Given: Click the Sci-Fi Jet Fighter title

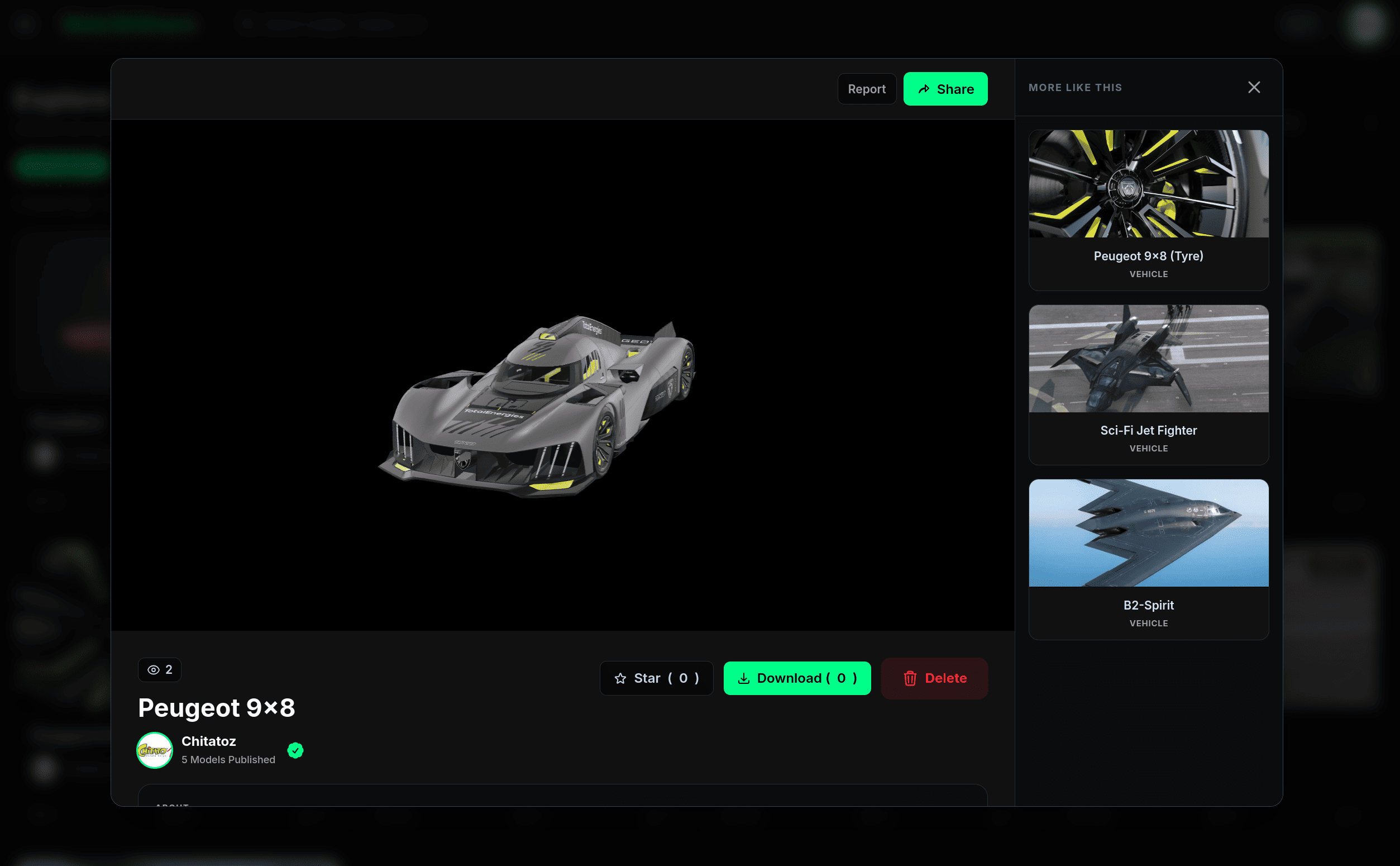Looking at the screenshot, I should click(1148, 430).
